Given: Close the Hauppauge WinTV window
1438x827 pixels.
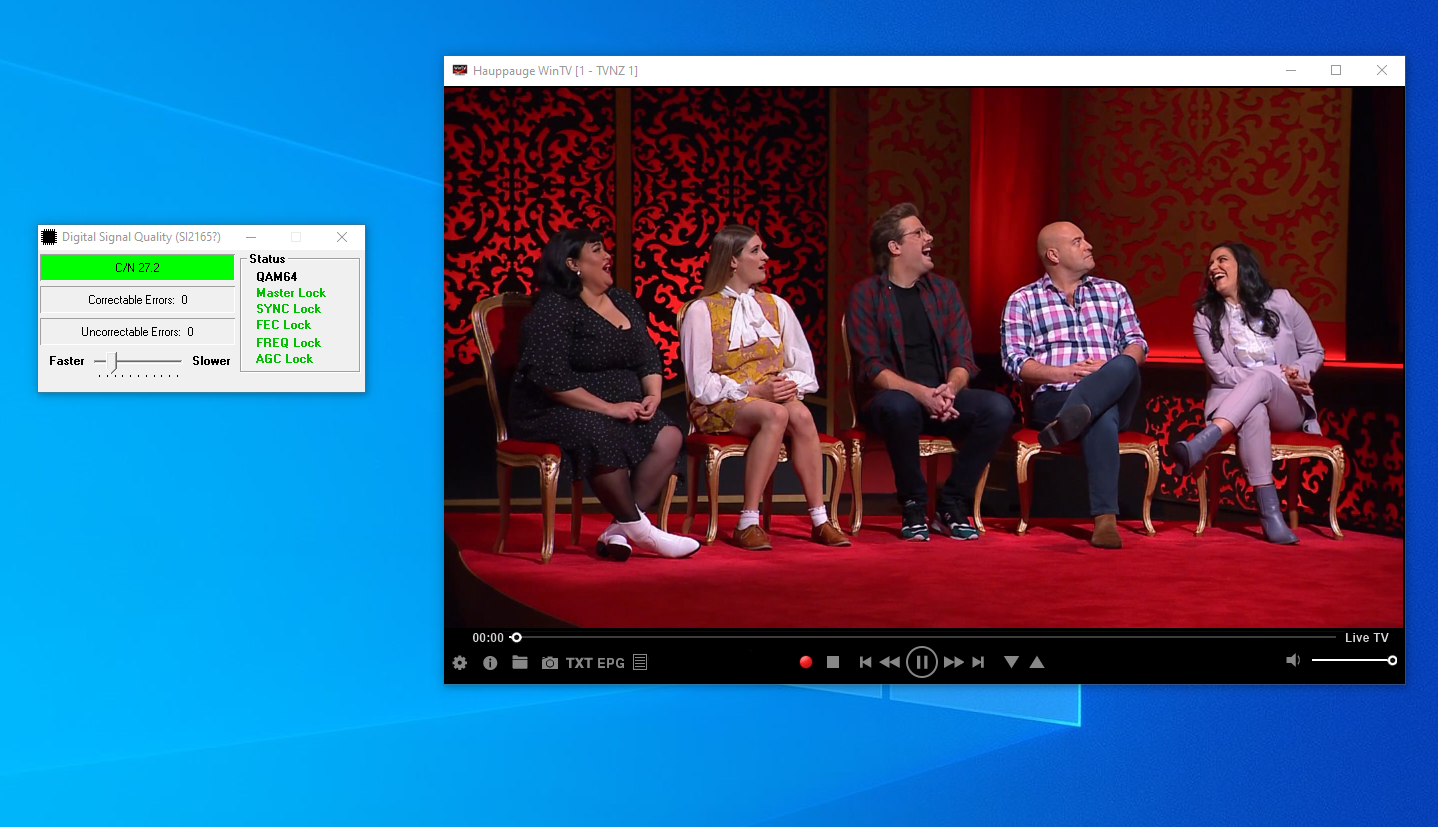Looking at the screenshot, I should [x=1382, y=70].
